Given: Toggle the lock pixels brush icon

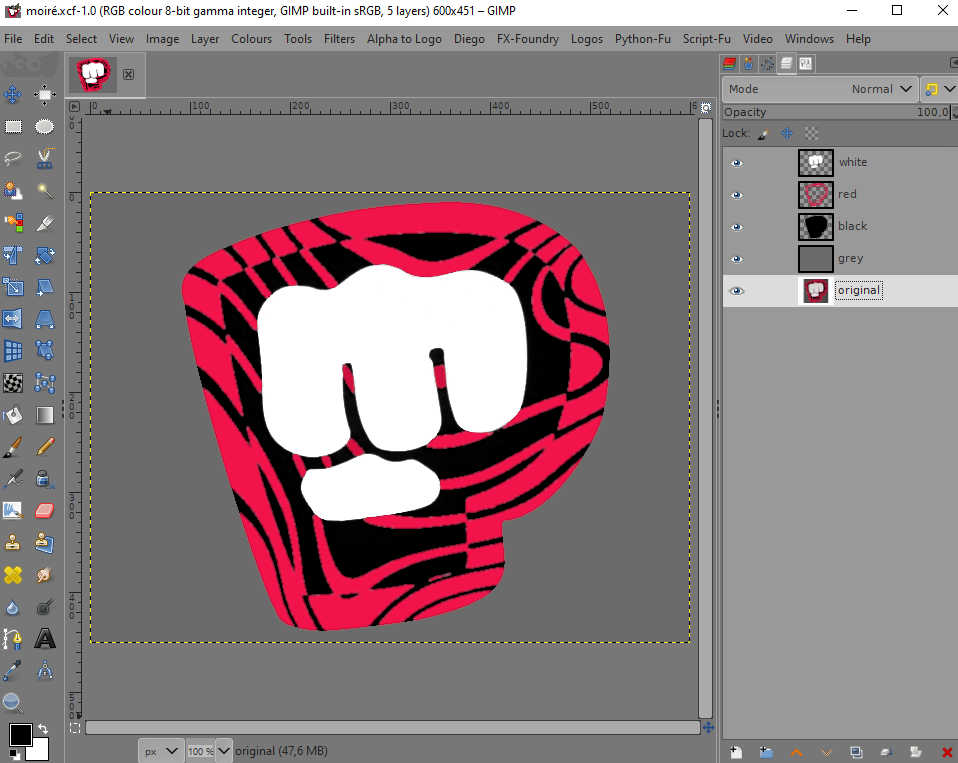Looking at the screenshot, I should tap(763, 133).
